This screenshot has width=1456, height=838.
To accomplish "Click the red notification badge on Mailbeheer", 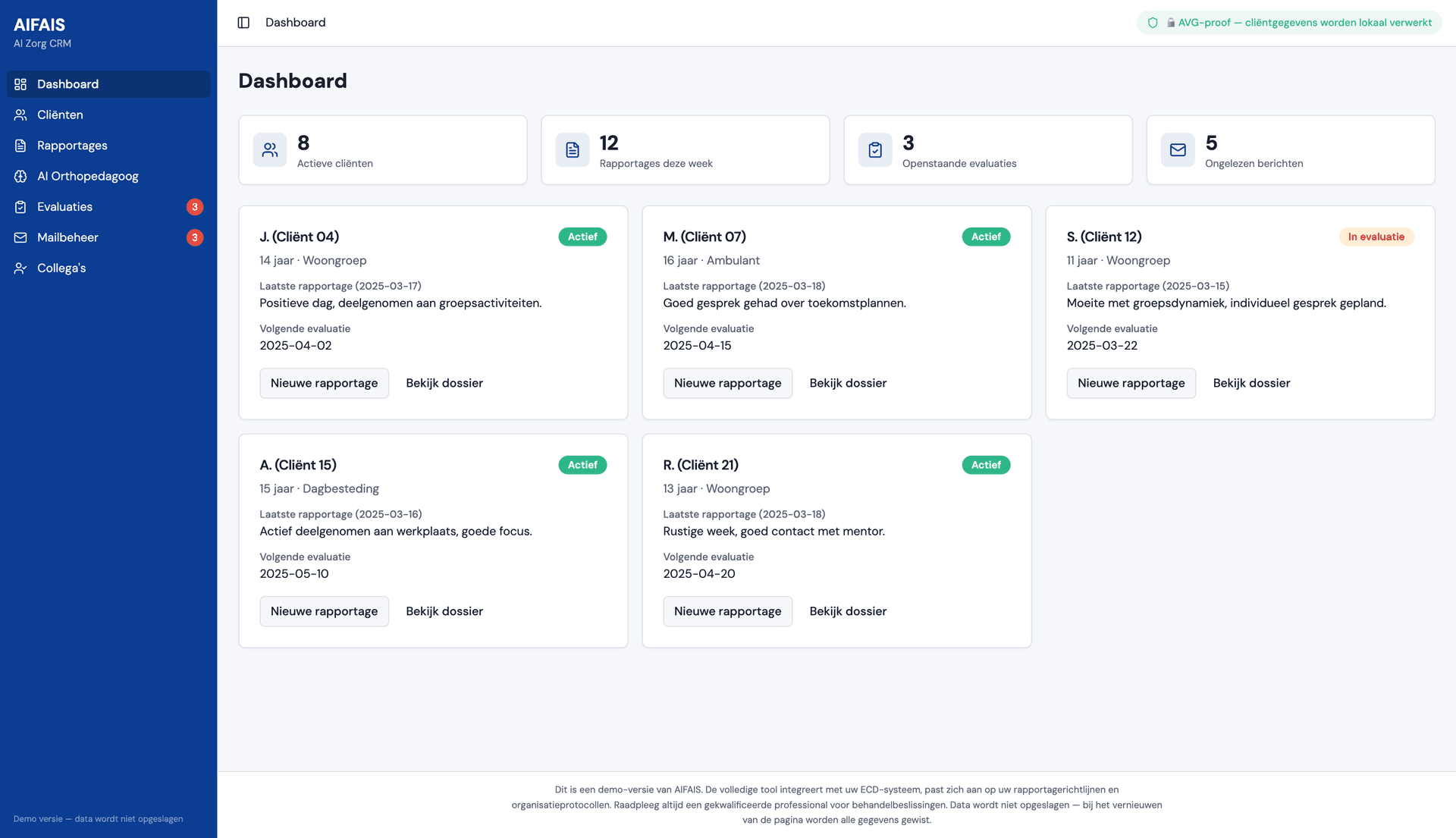I will pos(195,237).
